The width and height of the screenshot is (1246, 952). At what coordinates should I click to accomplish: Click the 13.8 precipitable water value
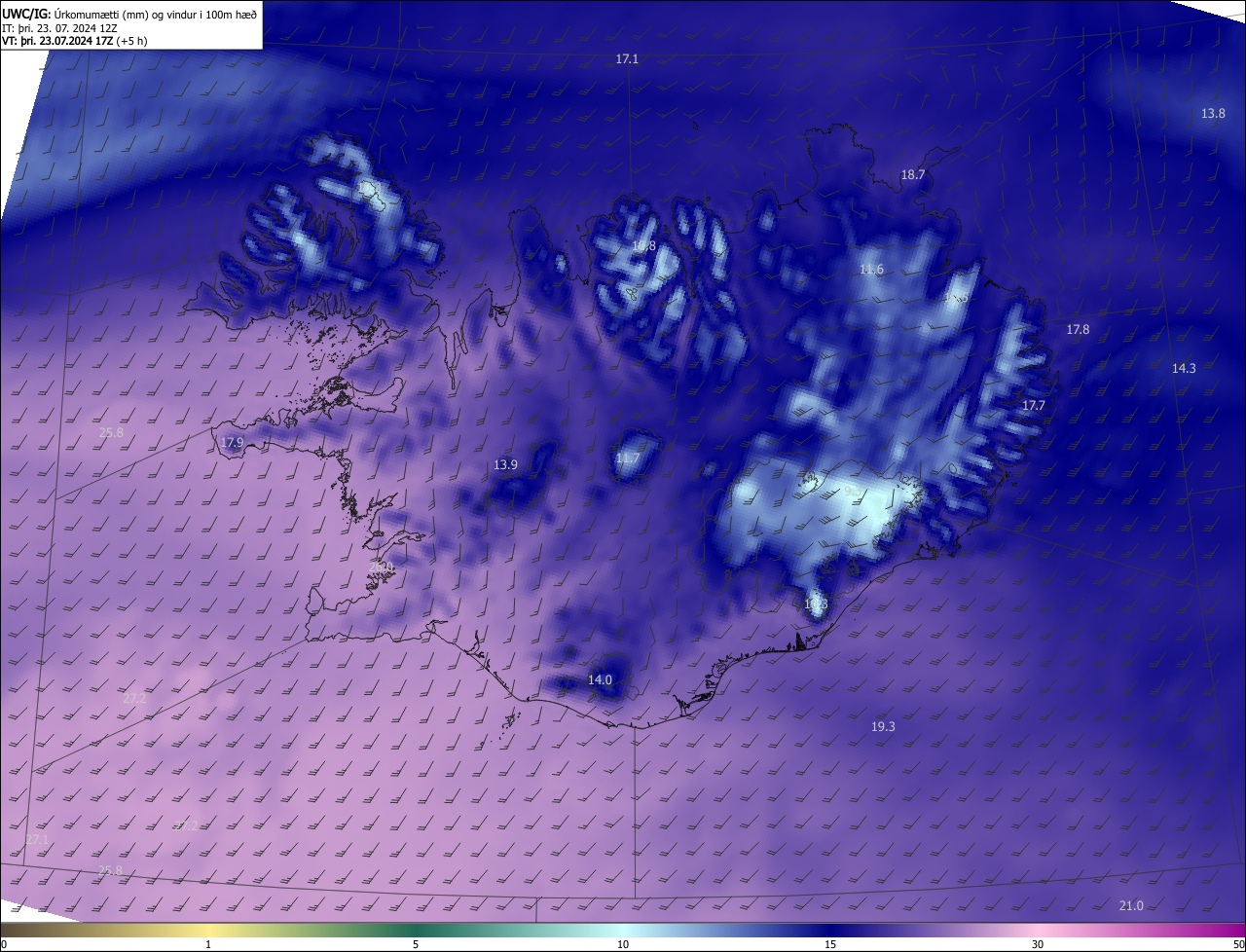click(x=1213, y=114)
